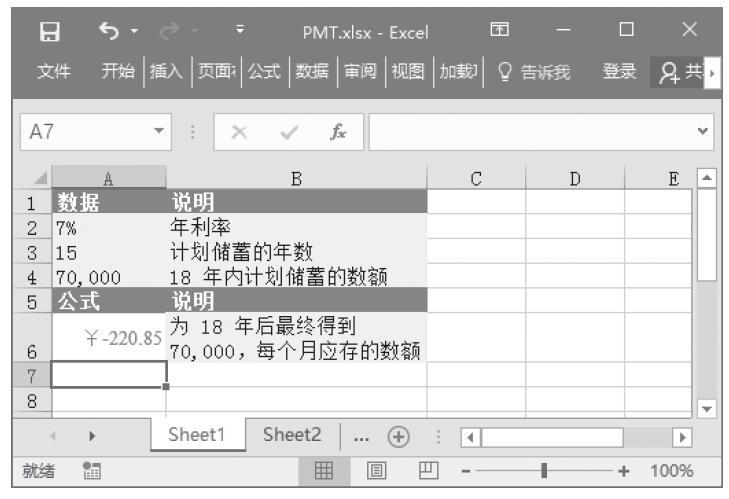Switch to Normal view icon

(324, 470)
